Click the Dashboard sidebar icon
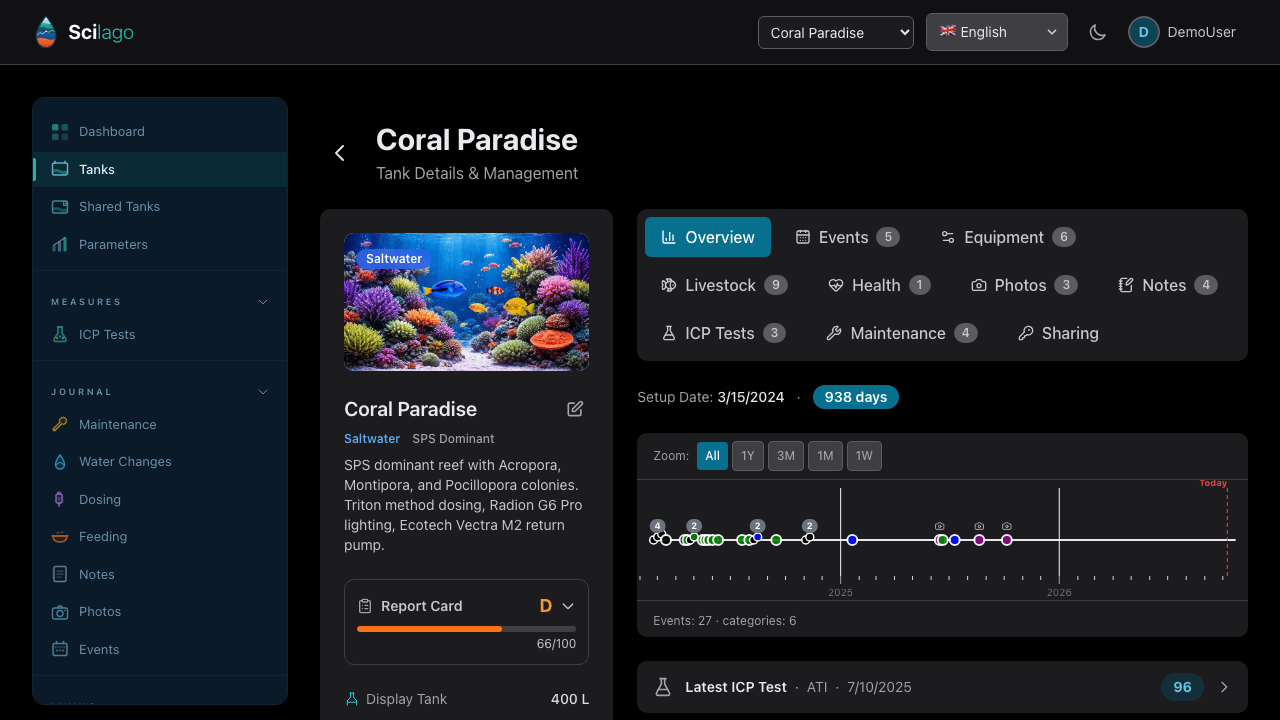 pos(60,131)
